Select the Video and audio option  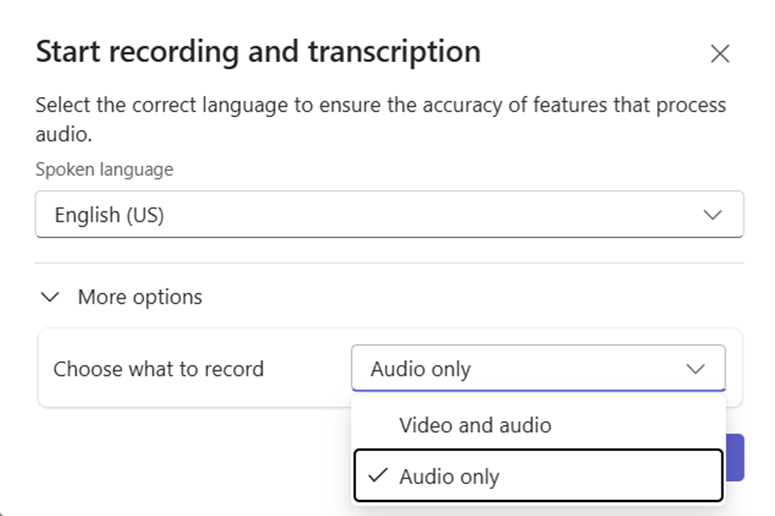click(x=475, y=425)
